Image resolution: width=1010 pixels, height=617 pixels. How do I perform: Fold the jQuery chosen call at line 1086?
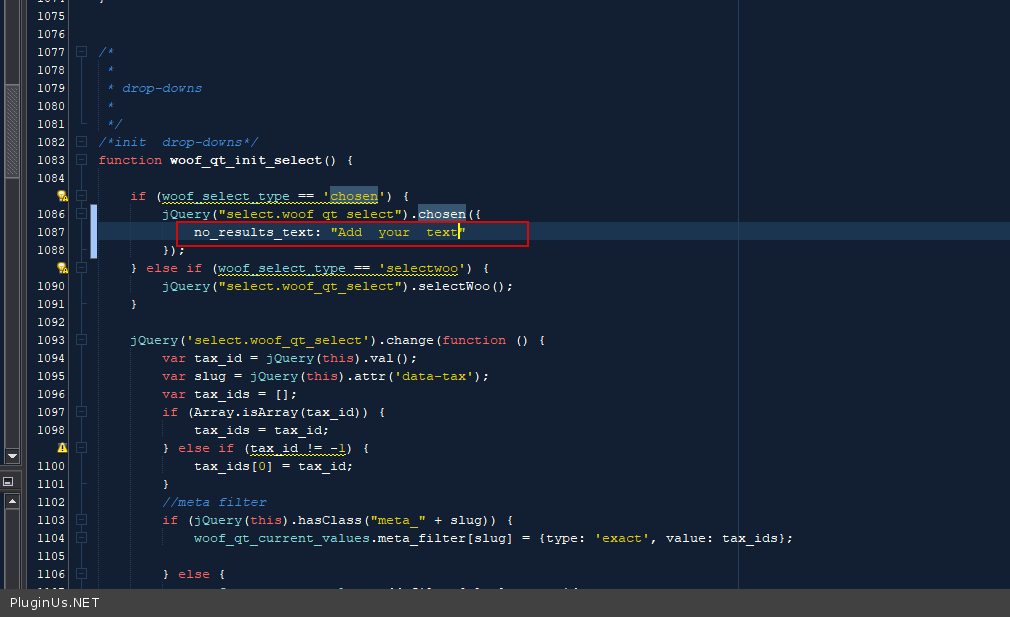[82, 214]
